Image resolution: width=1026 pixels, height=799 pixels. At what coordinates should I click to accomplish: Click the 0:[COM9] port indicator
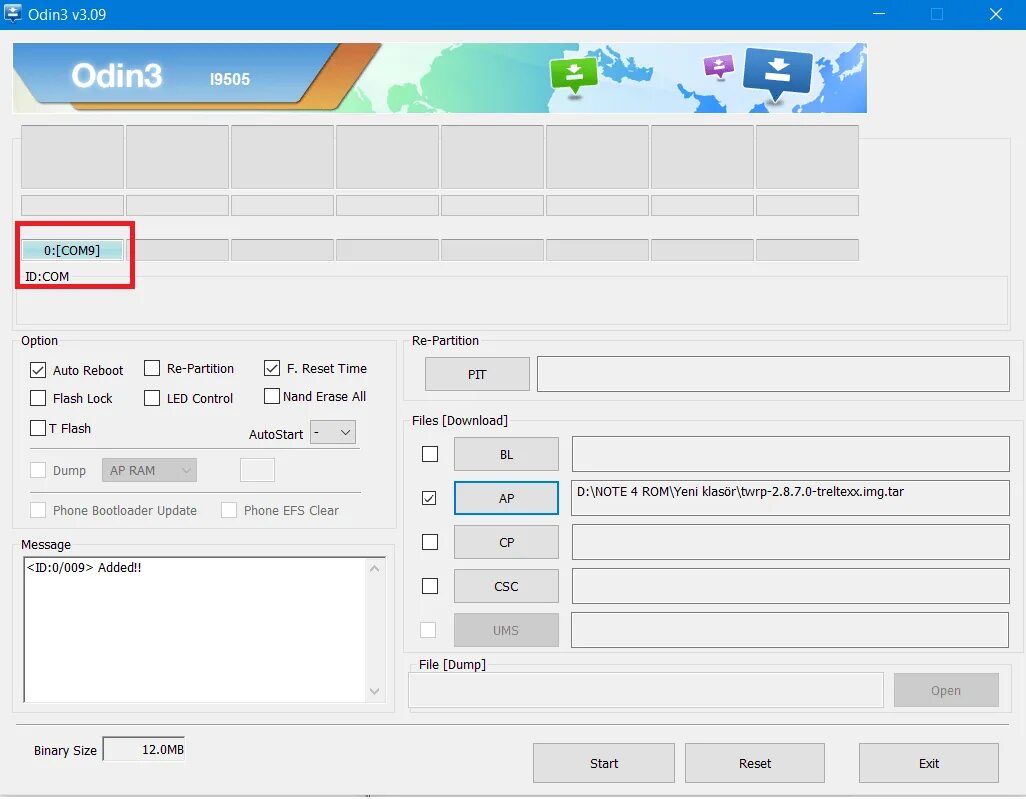pyautogui.click(x=72, y=251)
